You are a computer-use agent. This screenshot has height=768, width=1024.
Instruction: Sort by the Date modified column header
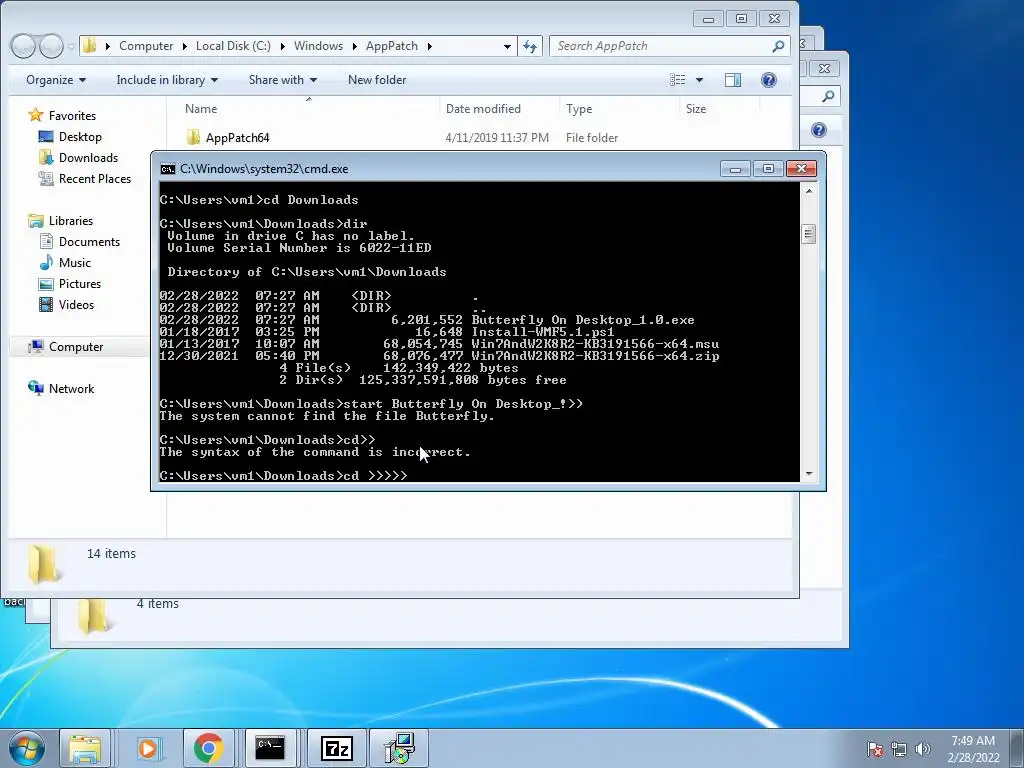(483, 109)
